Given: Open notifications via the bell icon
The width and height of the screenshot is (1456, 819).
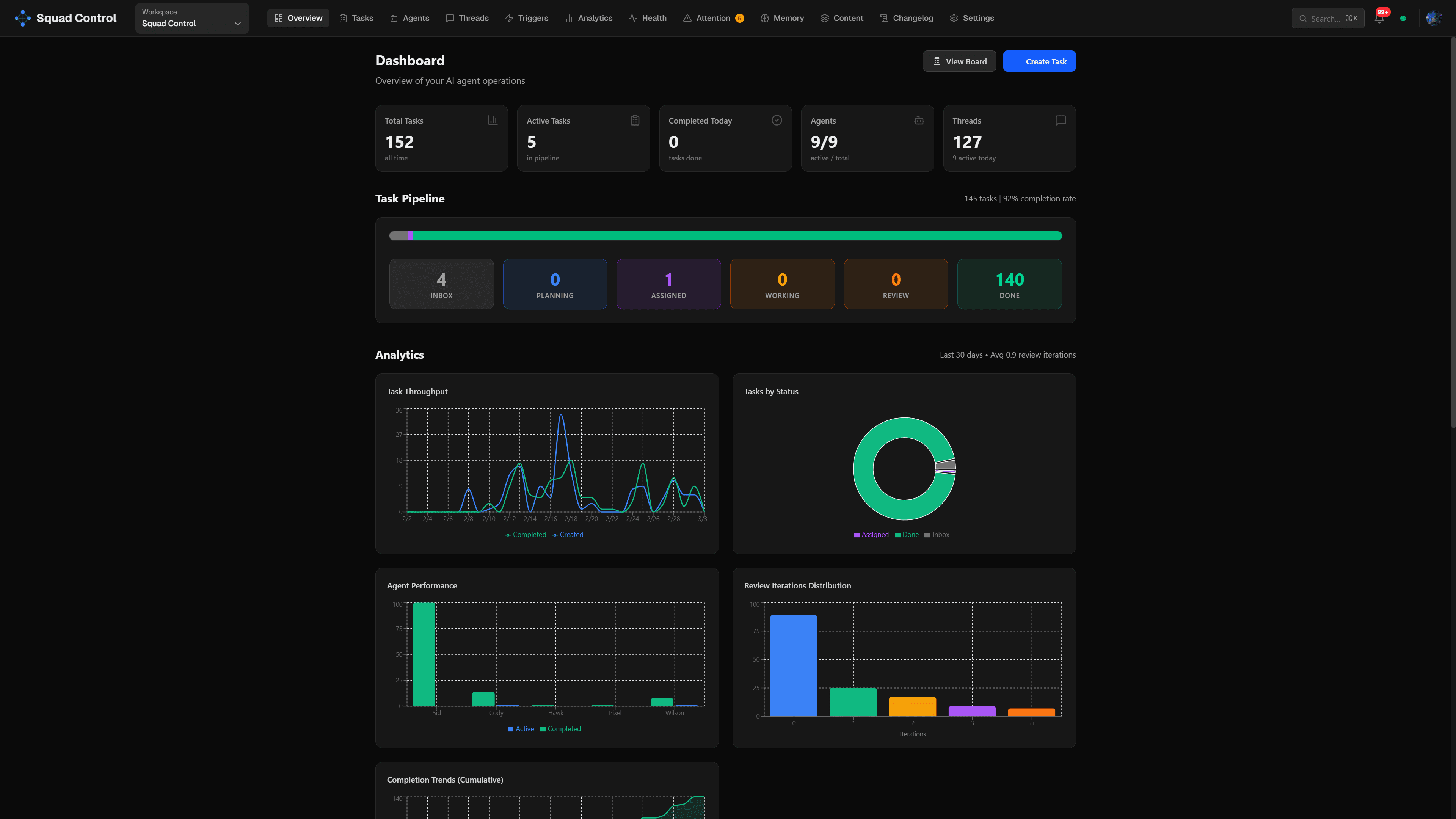Looking at the screenshot, I should (1379, 19).
